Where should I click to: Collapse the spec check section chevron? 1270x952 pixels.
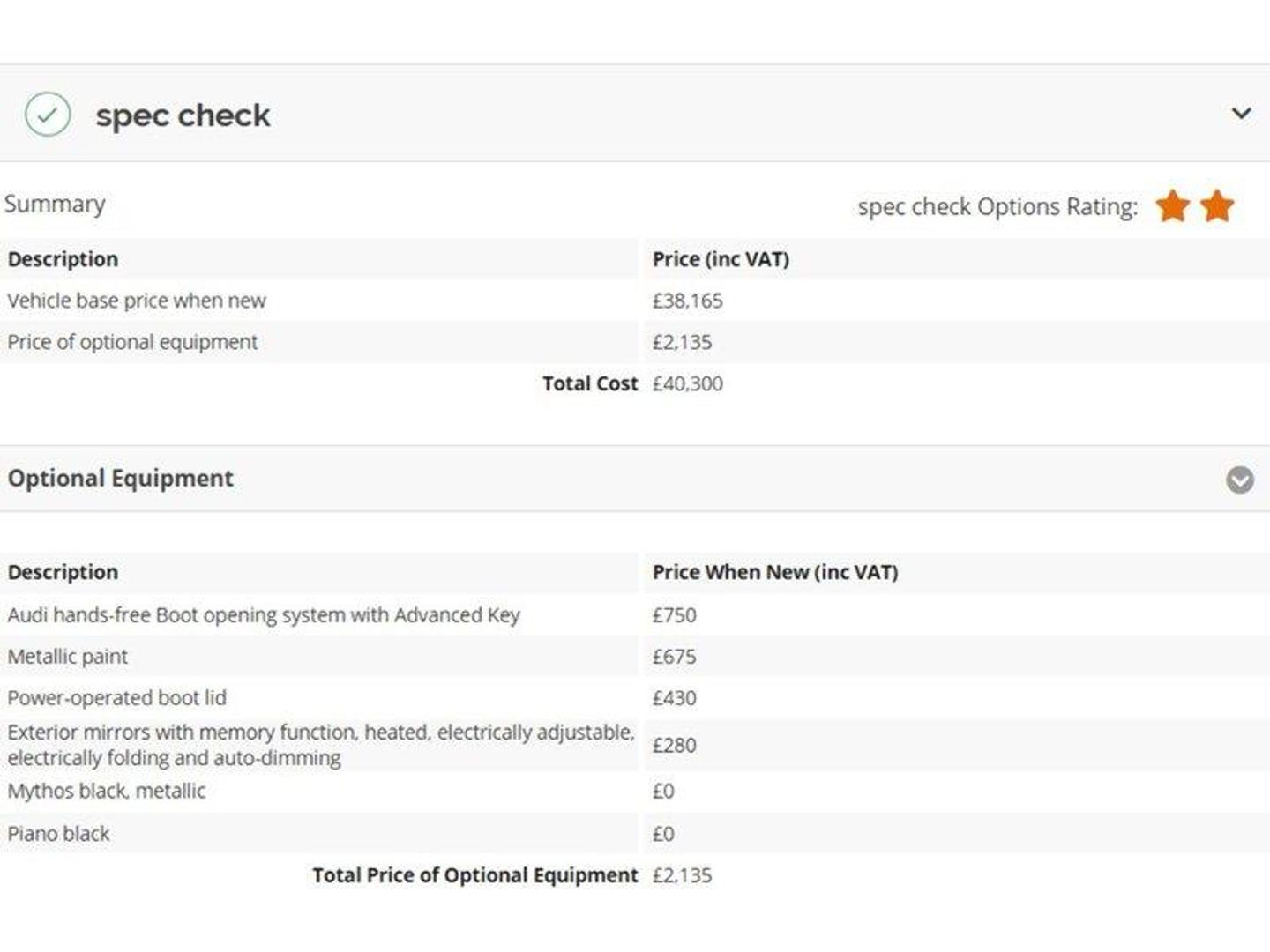pyautogui.click(x=1241, y=114)
